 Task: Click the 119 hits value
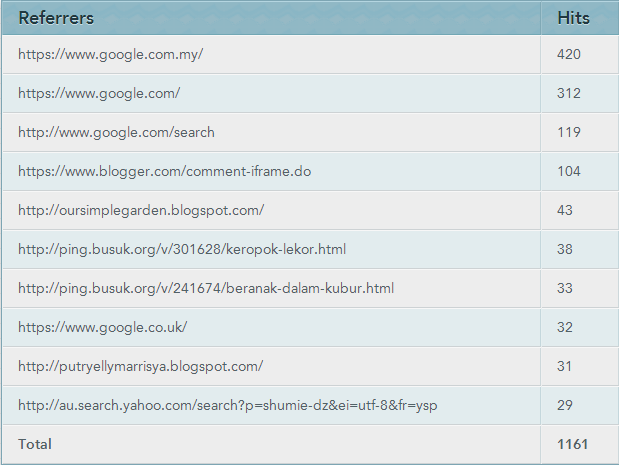point(569,132)
